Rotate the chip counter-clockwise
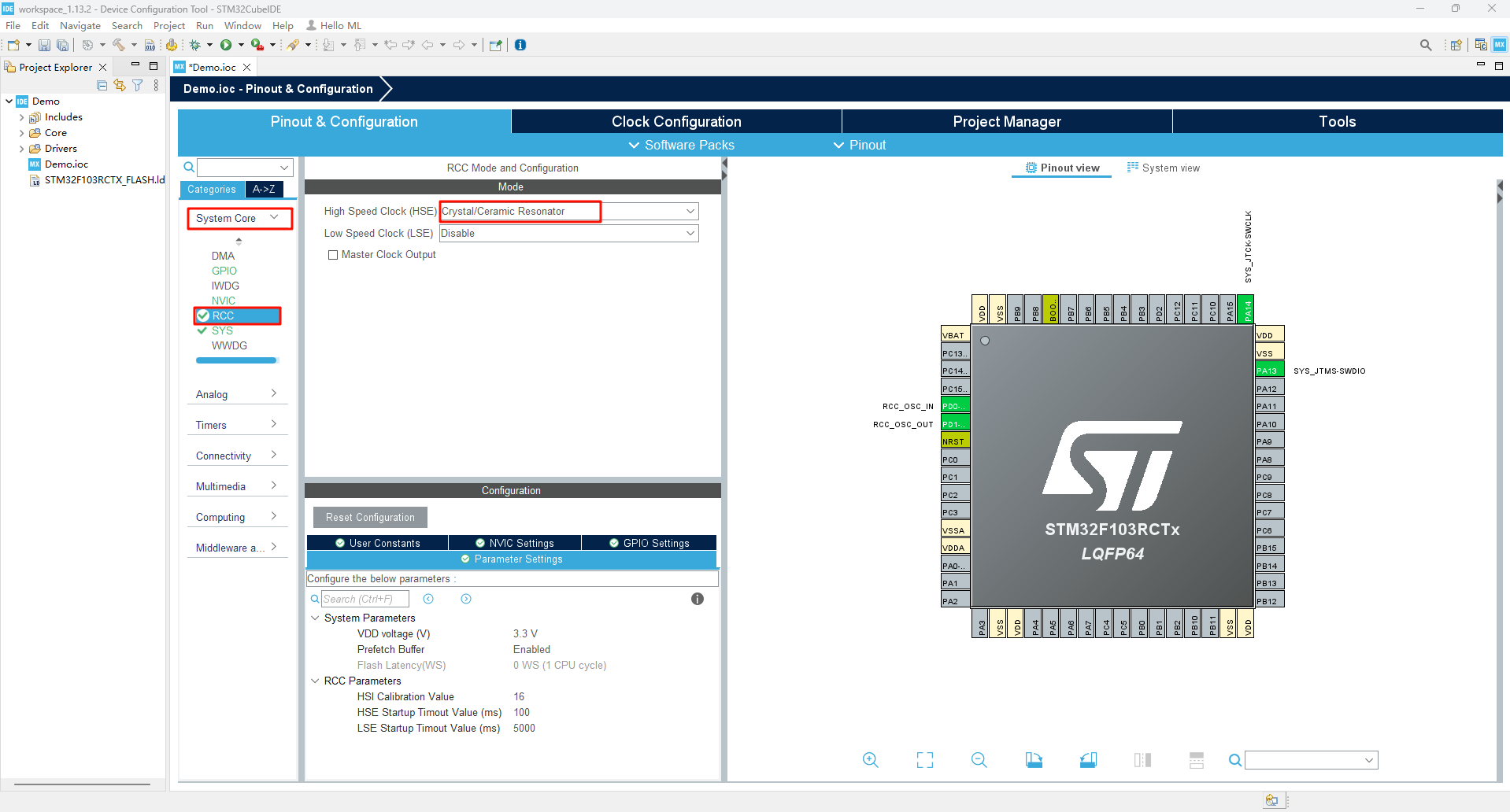 (1088, 760)
